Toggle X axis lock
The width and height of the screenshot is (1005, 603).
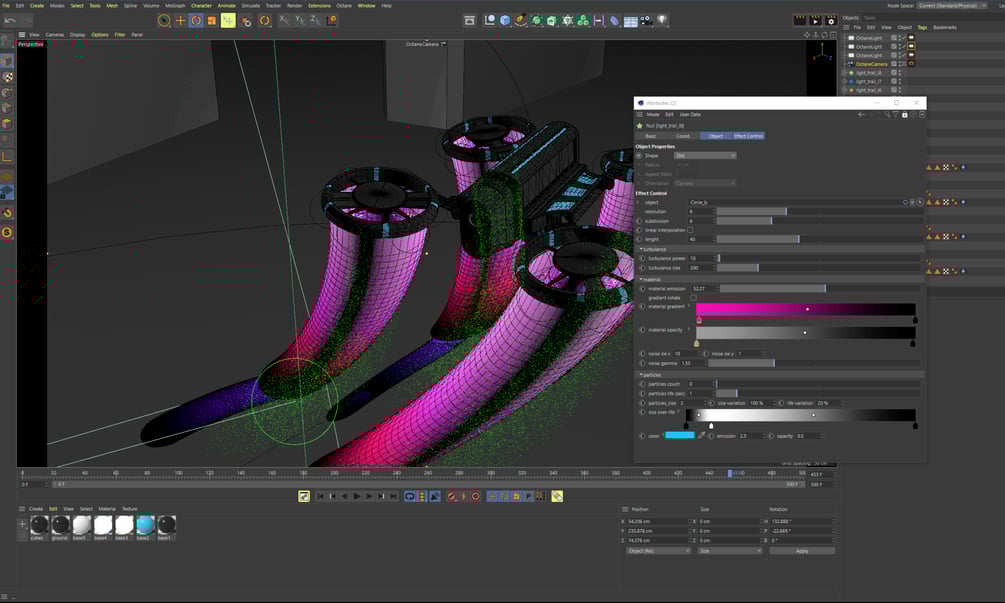pyautogui.click(x=285, y=21)
